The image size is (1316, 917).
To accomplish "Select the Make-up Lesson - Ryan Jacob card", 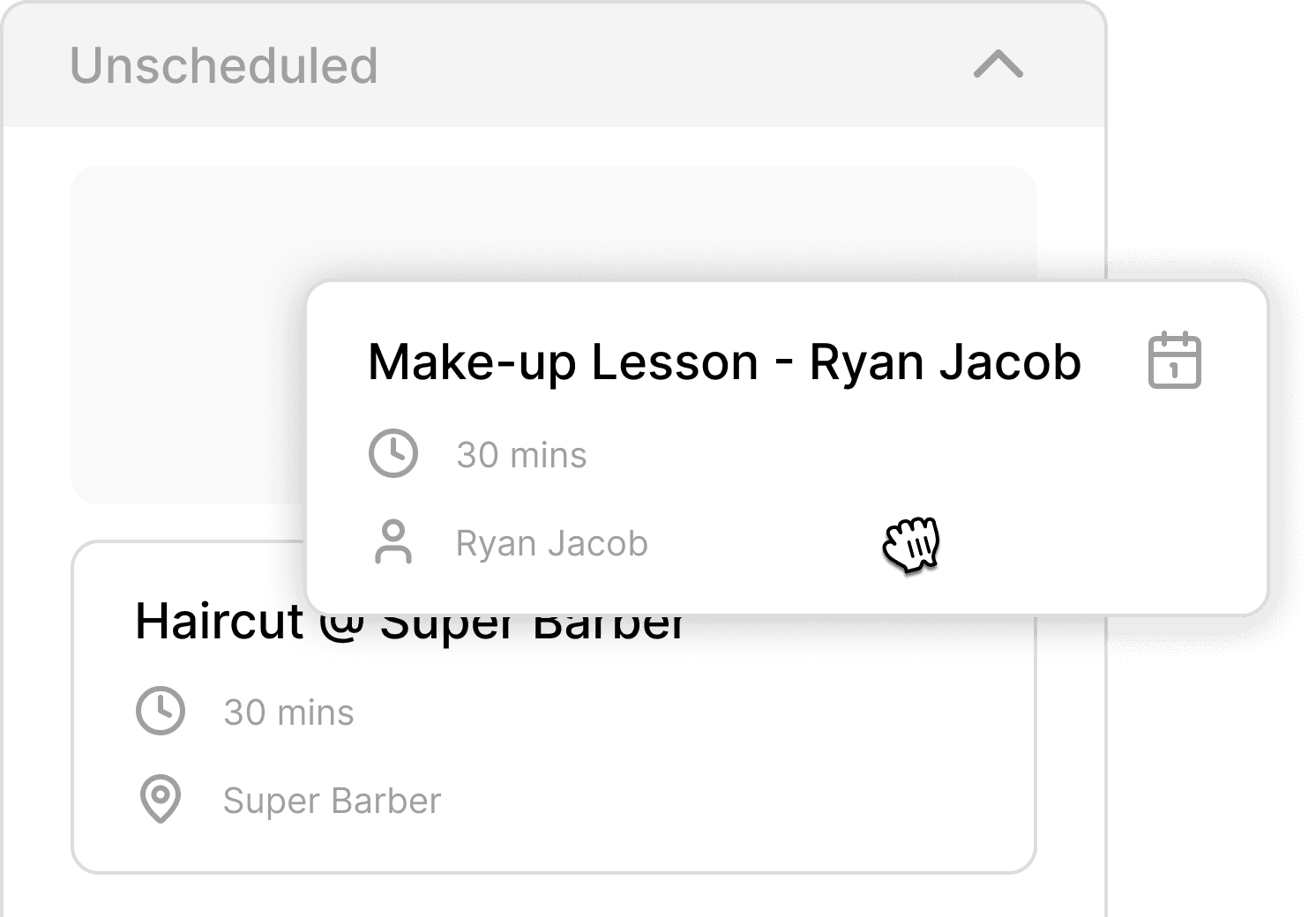I will 785,441.
